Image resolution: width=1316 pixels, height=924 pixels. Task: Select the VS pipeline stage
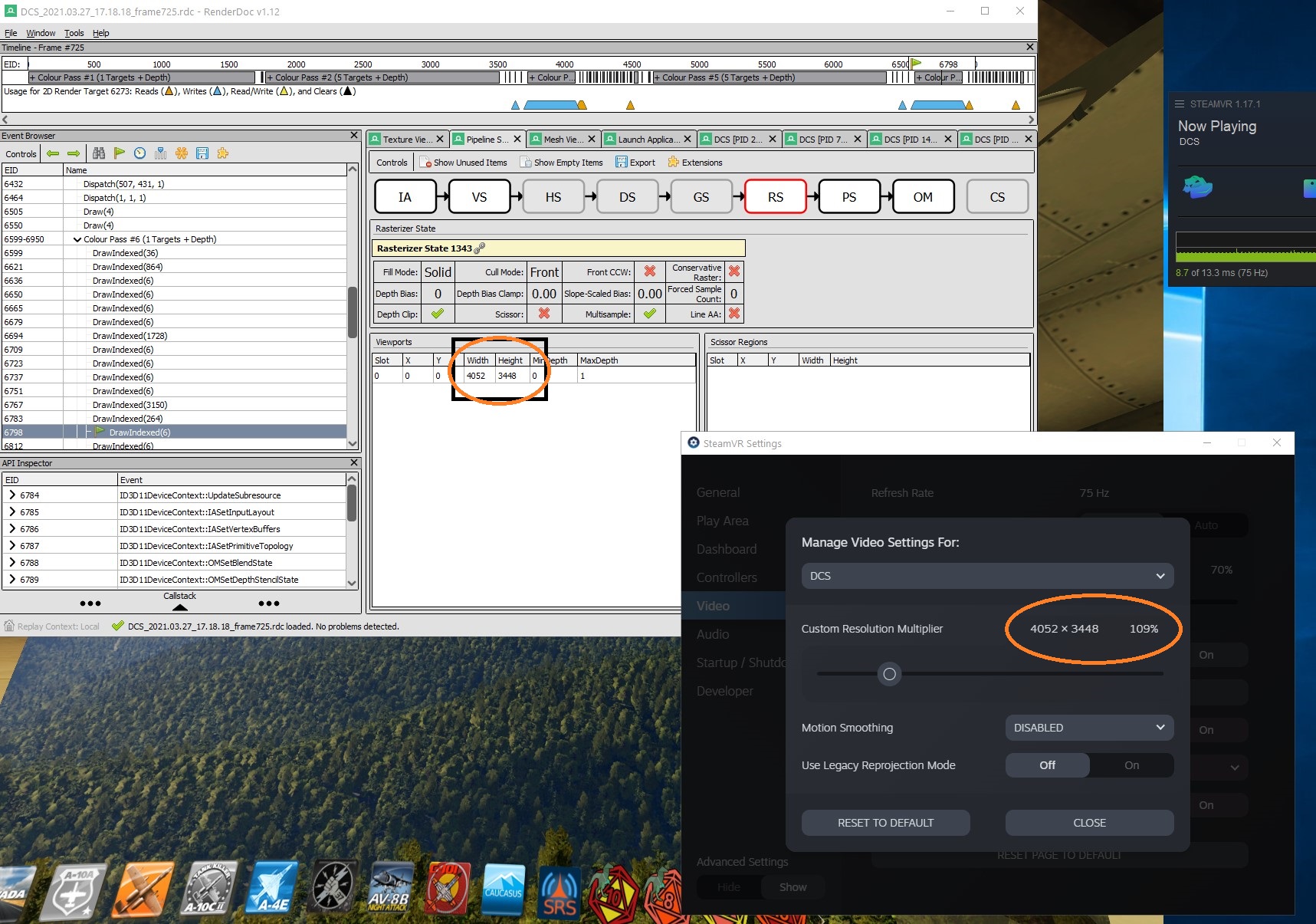[479, 197]
